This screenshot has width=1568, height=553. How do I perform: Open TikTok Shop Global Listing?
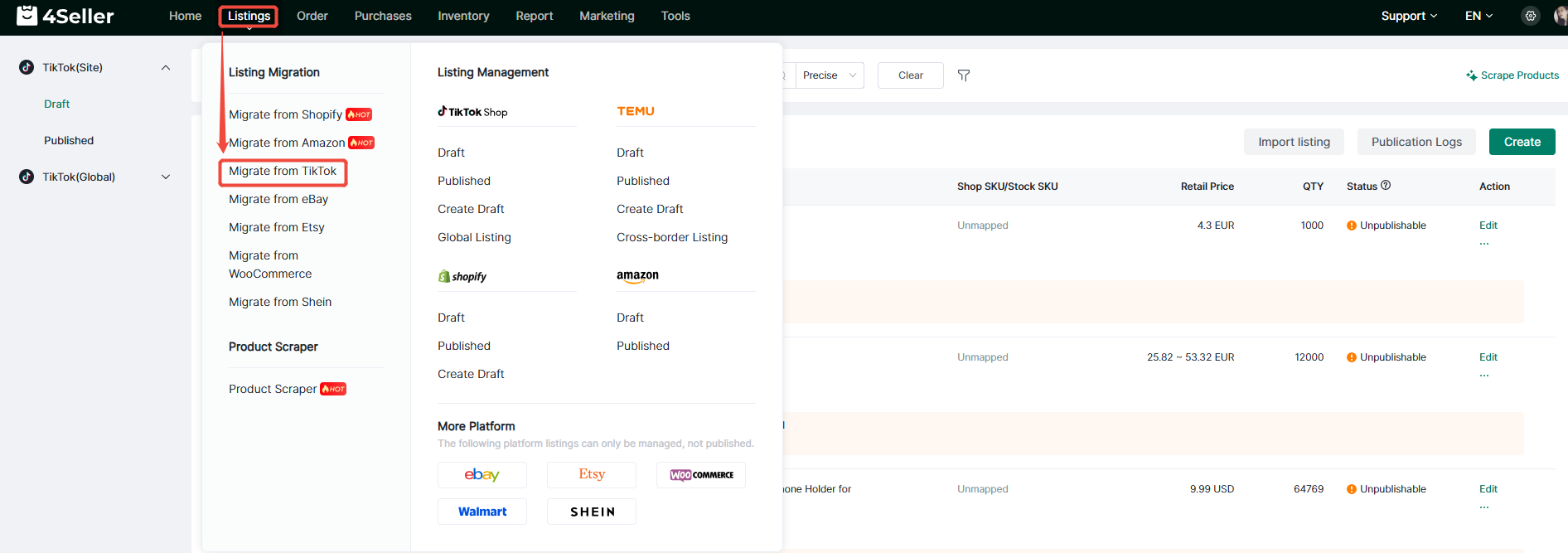pyautogui.click(x=474, y=237)
